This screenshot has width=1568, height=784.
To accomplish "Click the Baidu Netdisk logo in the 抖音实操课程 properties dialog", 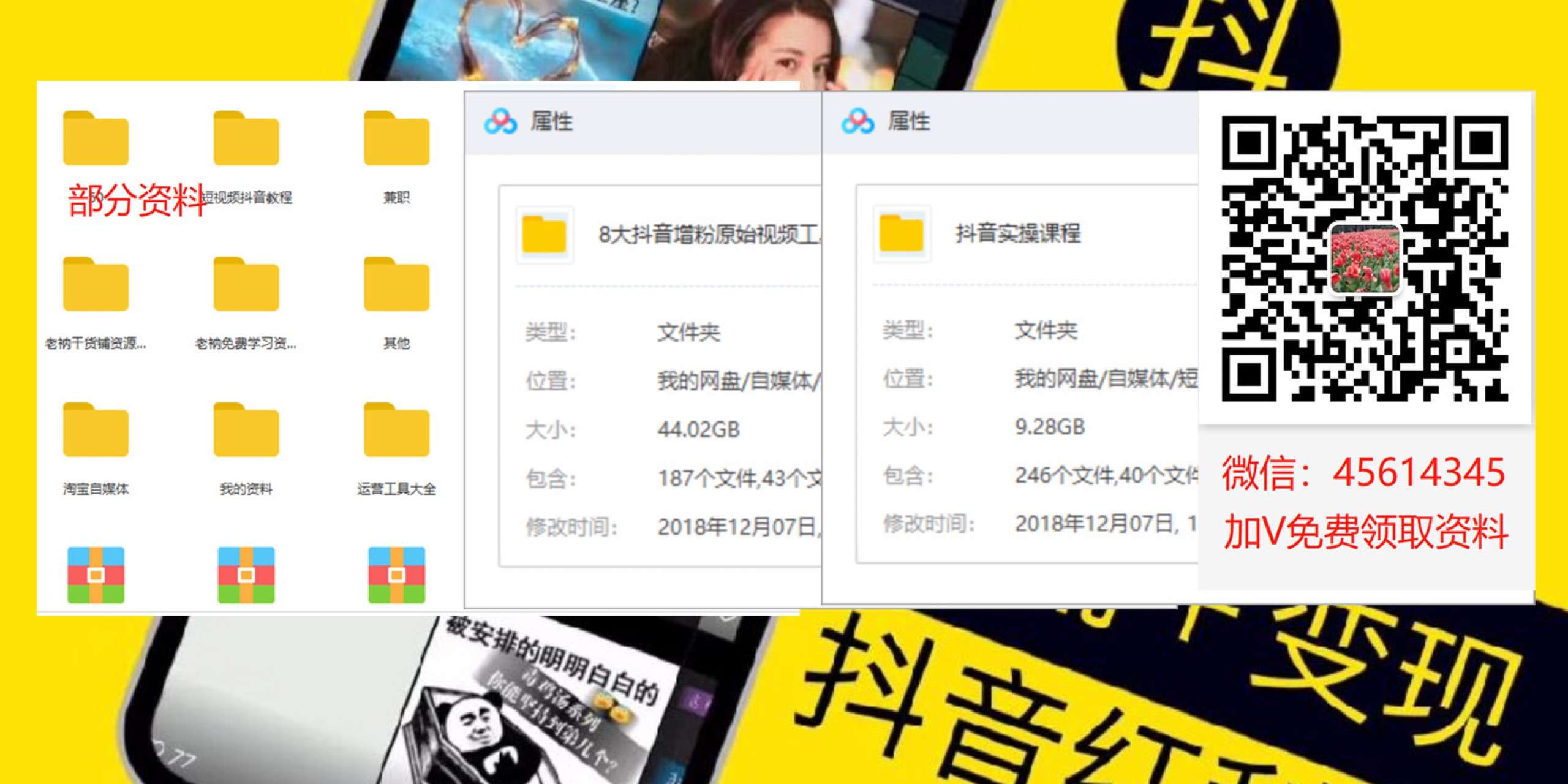I will (858, 121).
